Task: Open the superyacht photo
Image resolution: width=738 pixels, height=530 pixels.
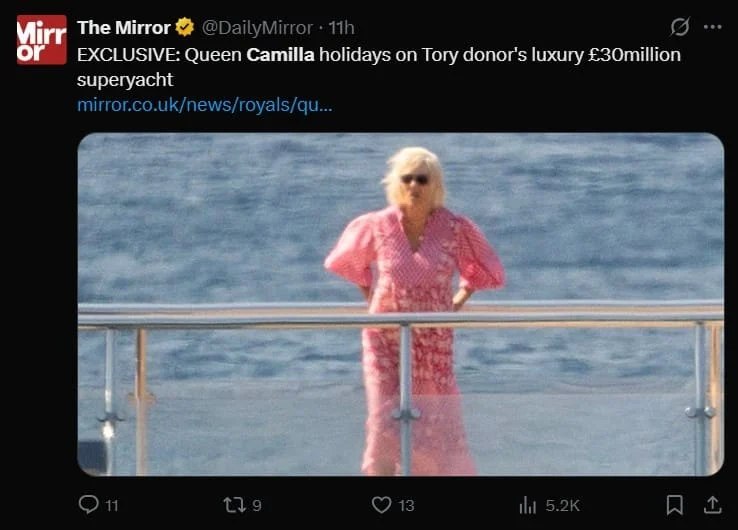Action: pos(400,304)
